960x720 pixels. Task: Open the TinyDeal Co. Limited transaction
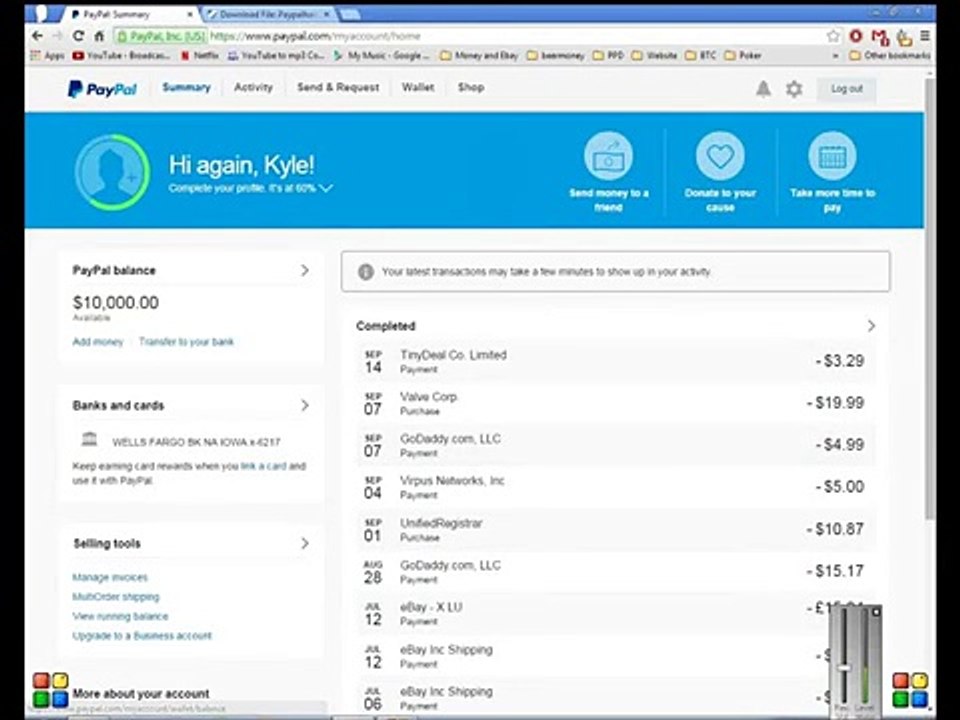[616, 361]
